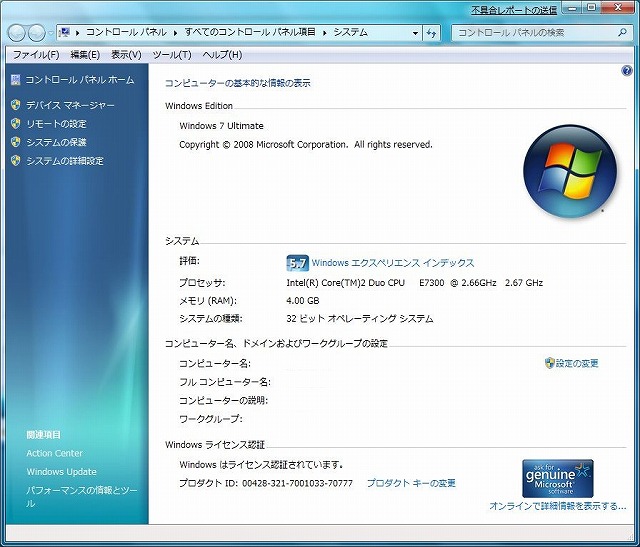Click shield icon beside リモートの設定
Screen dimensions: 640x547
click(x=16, y=123)
